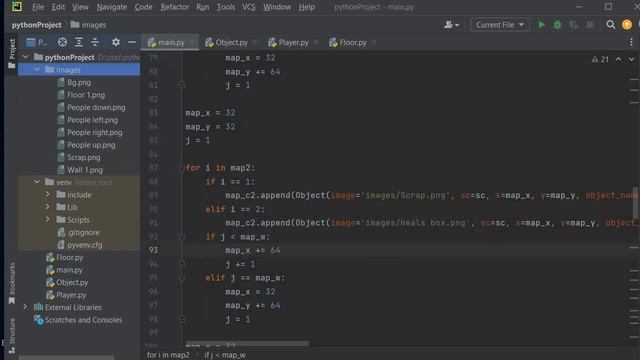Start debugging with the bug icon
Screen dimensions: 640x360
pos(557,25)
